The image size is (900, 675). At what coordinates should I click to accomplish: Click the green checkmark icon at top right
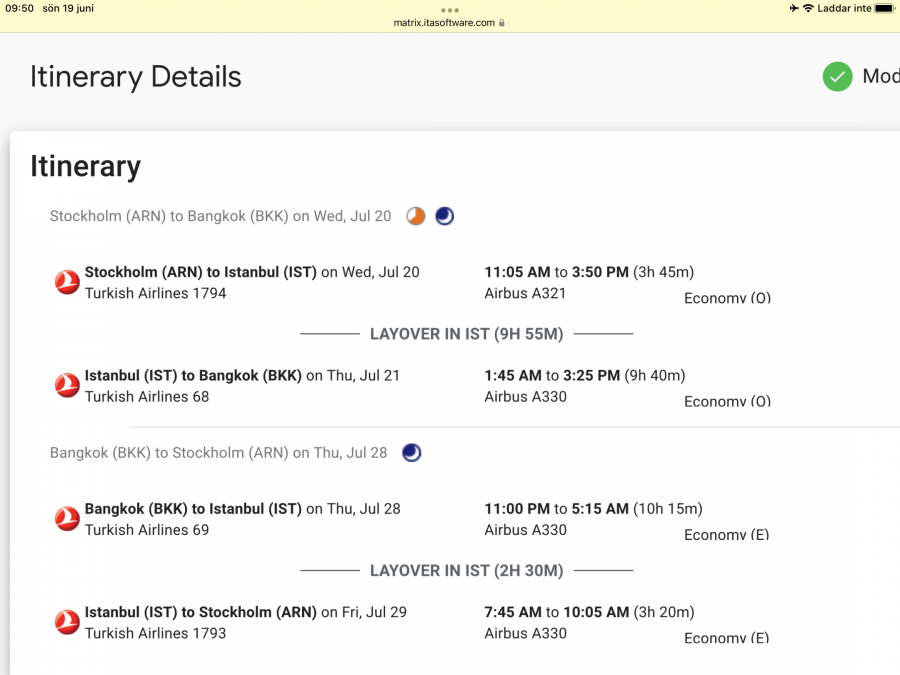[837, 77]
